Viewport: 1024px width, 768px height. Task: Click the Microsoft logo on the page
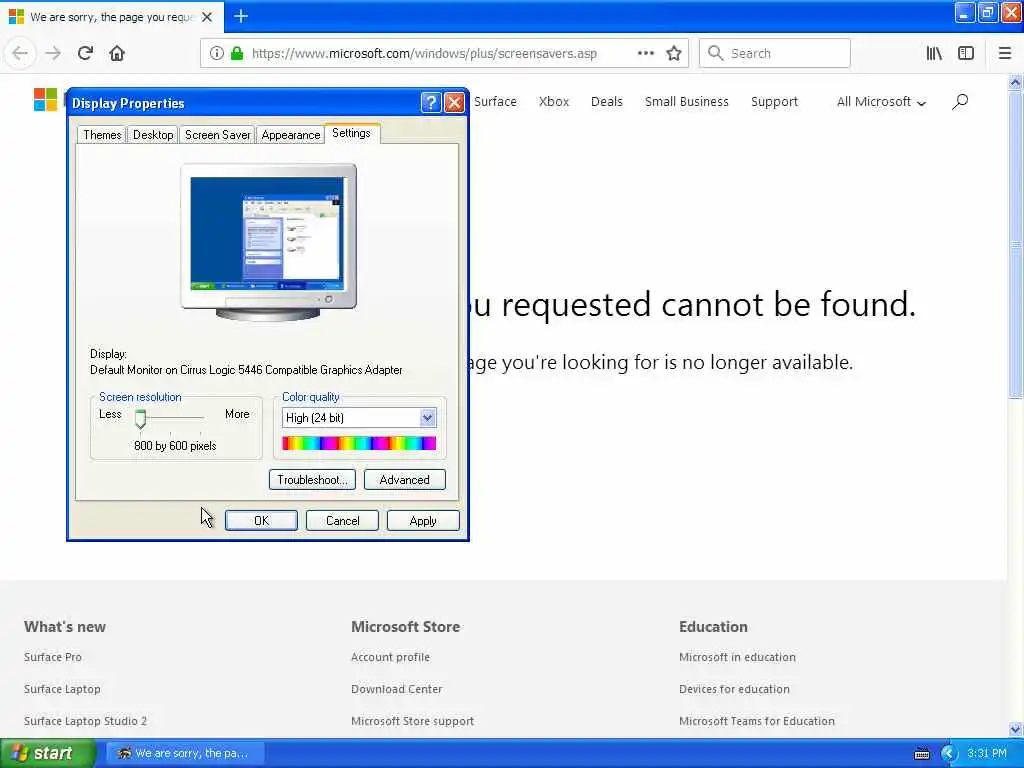click(45, 100)
